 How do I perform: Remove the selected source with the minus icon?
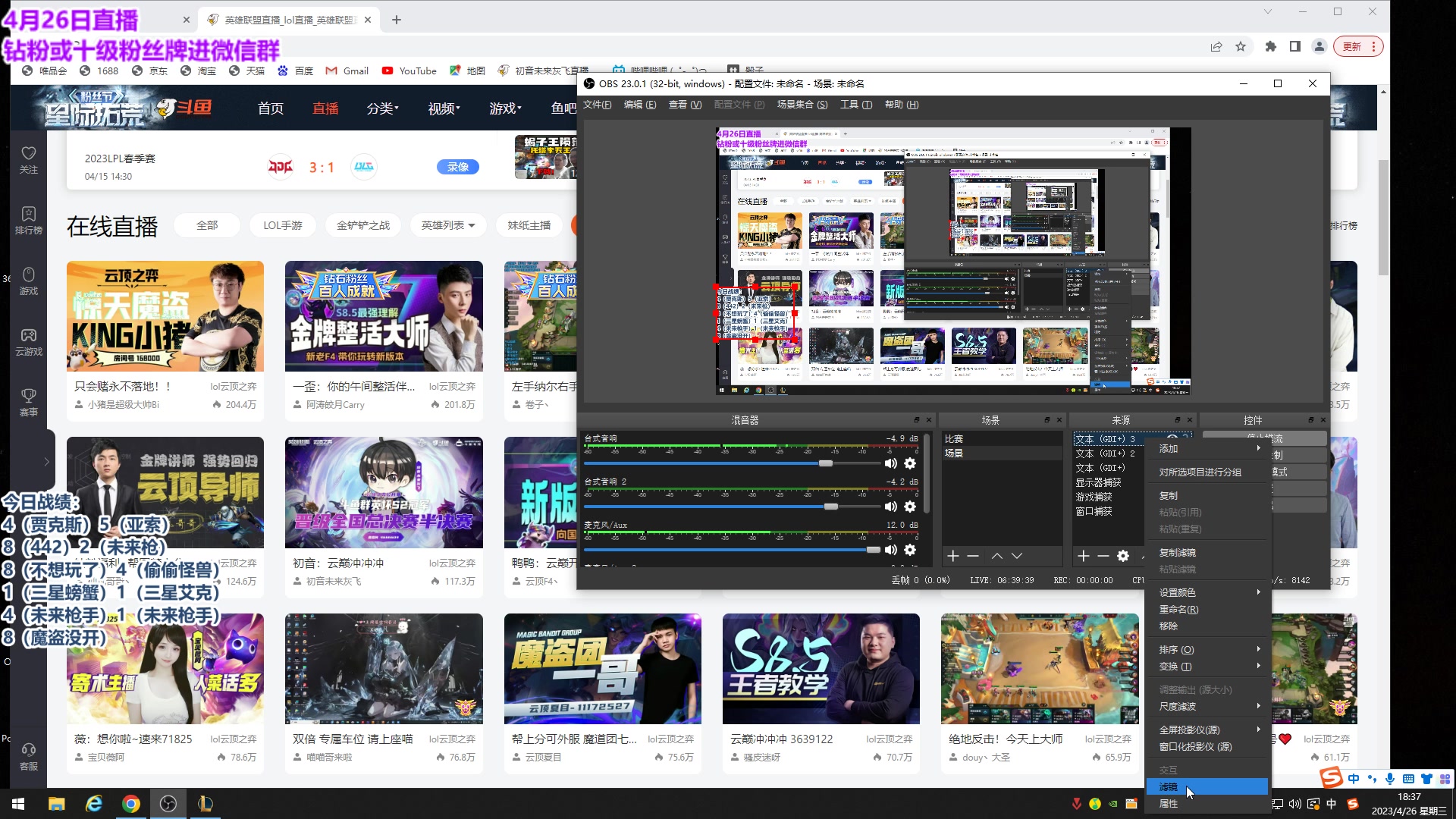pyautogui.click(x=1103, y=556)
